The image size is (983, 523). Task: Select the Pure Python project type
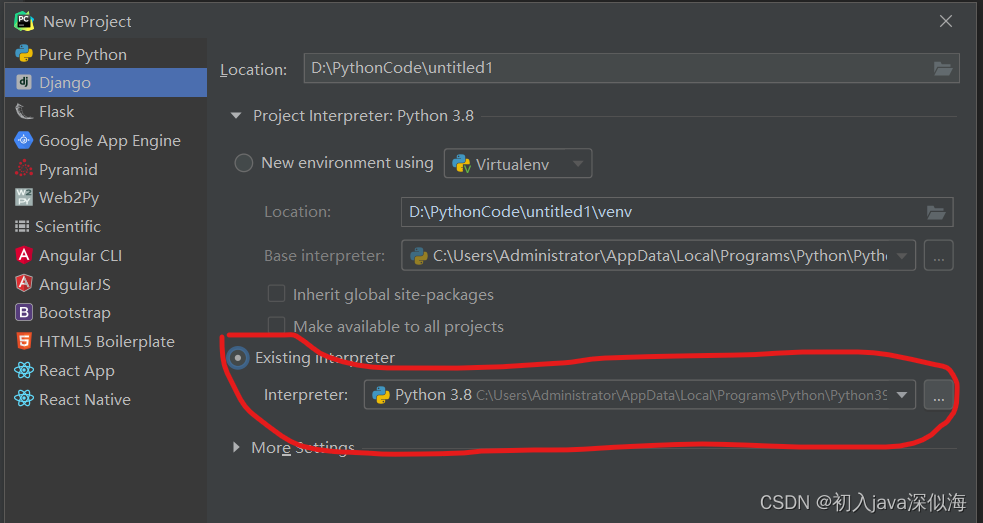pos(82,54)
